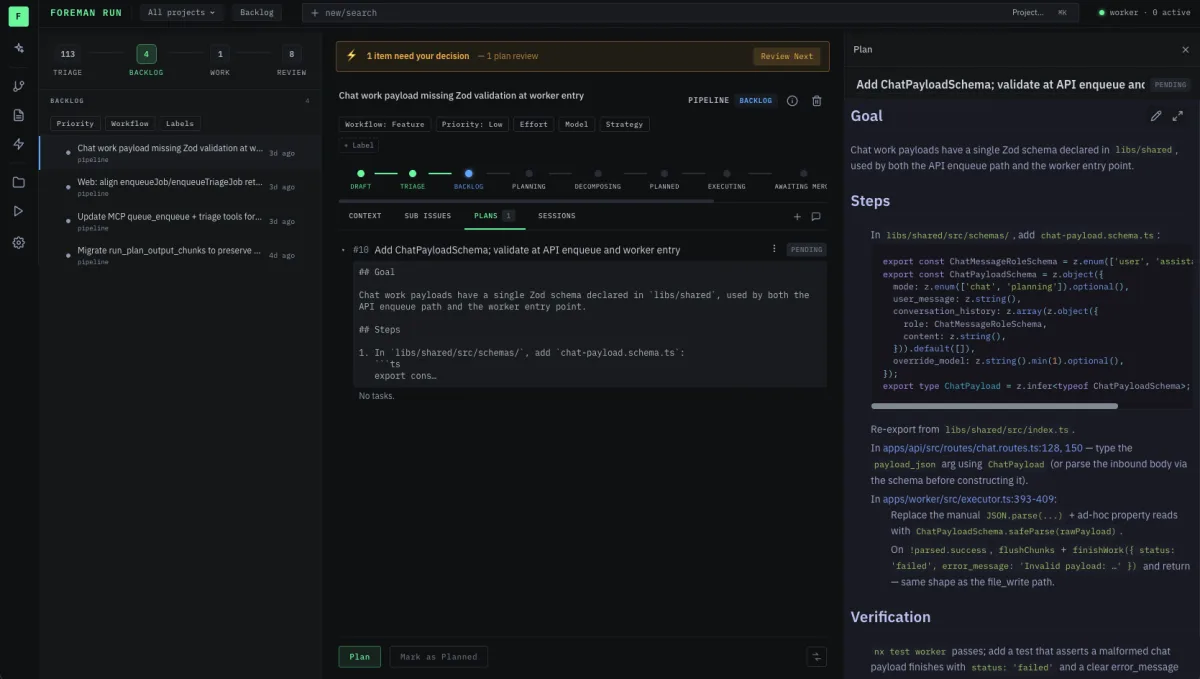Click the Planning stage marker in pipeline
The height and width of the screenshot is (679, 1200).
pyautogui.click(x=529, y=174)
